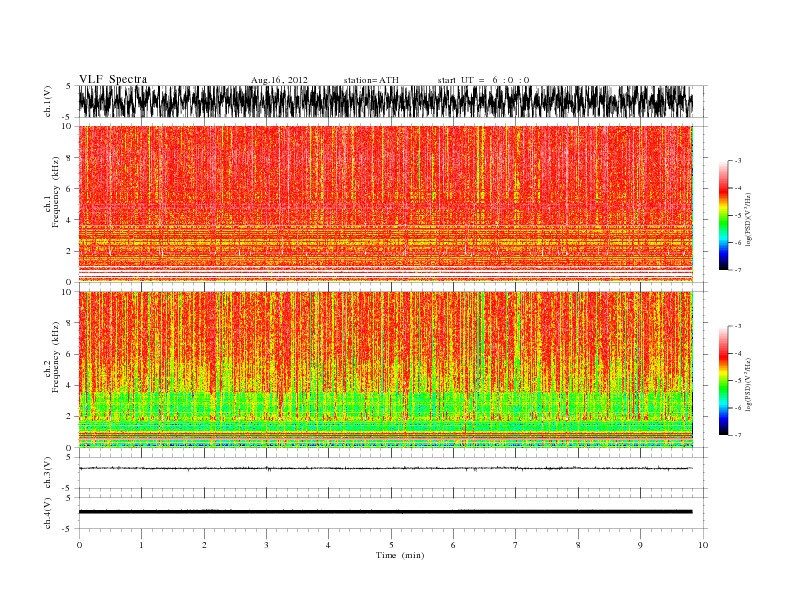Click inside the ch.2 spectrogram panel
792x612 pixels.
click(385, 370)
